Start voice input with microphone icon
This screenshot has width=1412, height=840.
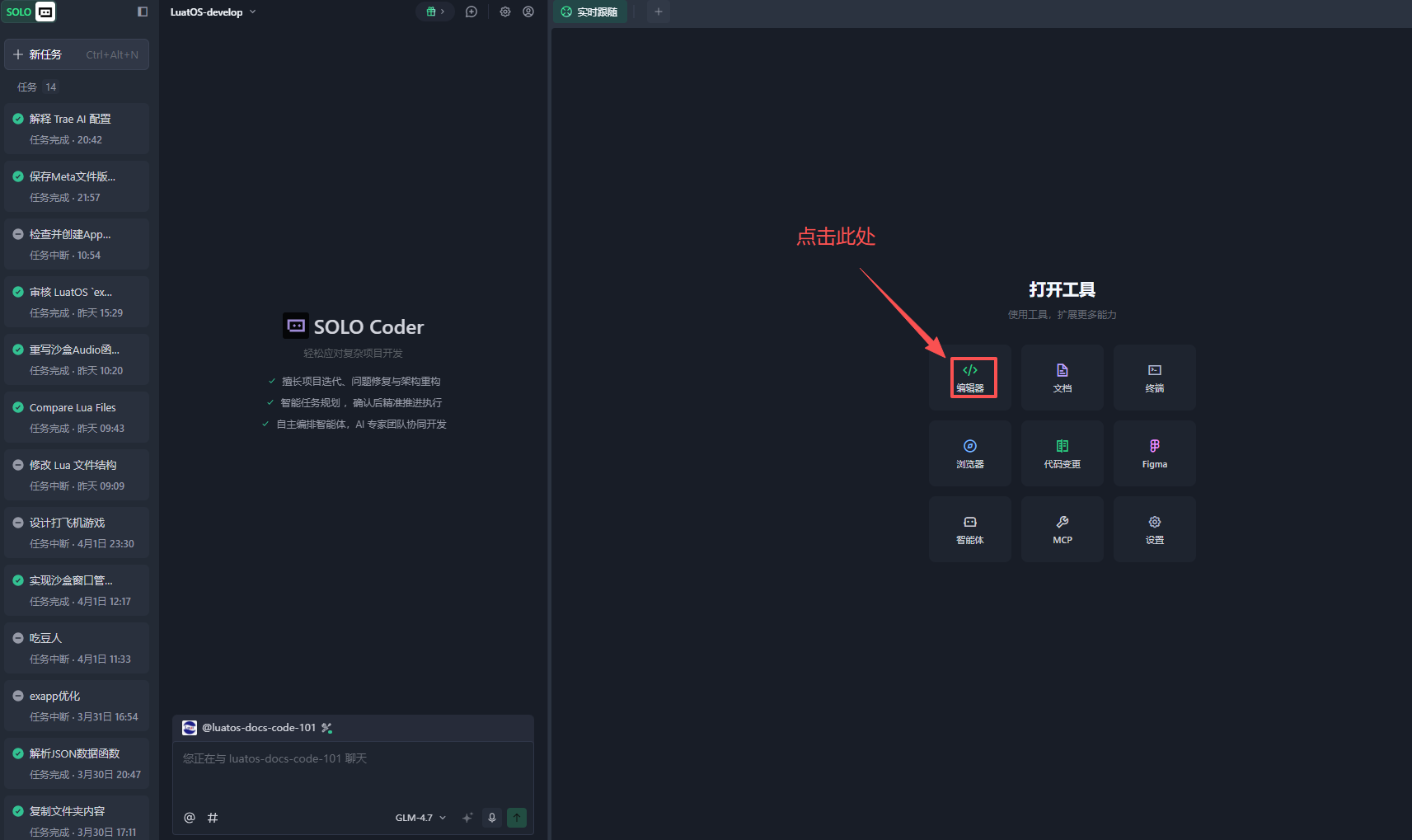pyautogui.click(x=492, y=818)
